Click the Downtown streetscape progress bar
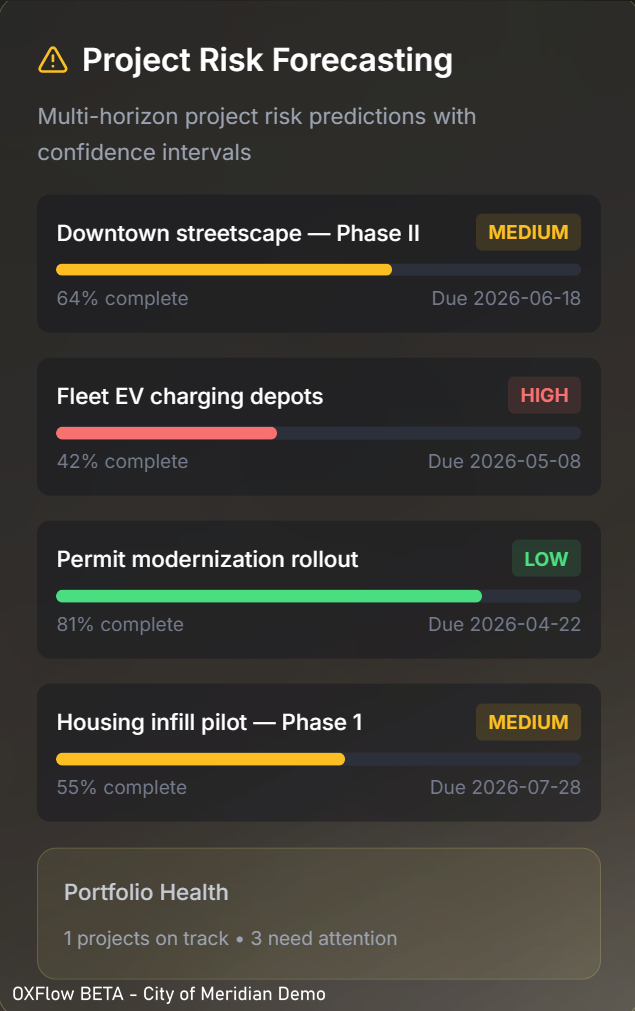Viewport: 635px width, 1011px height. (x=318, y=269)
